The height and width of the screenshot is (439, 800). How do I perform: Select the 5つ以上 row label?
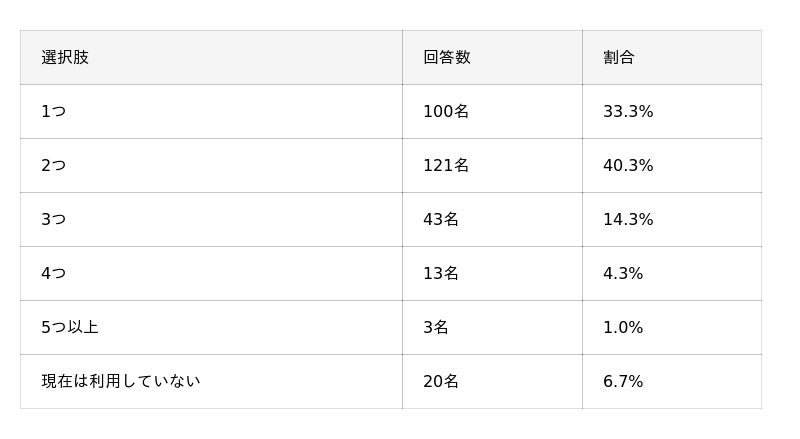coord(69,327)
